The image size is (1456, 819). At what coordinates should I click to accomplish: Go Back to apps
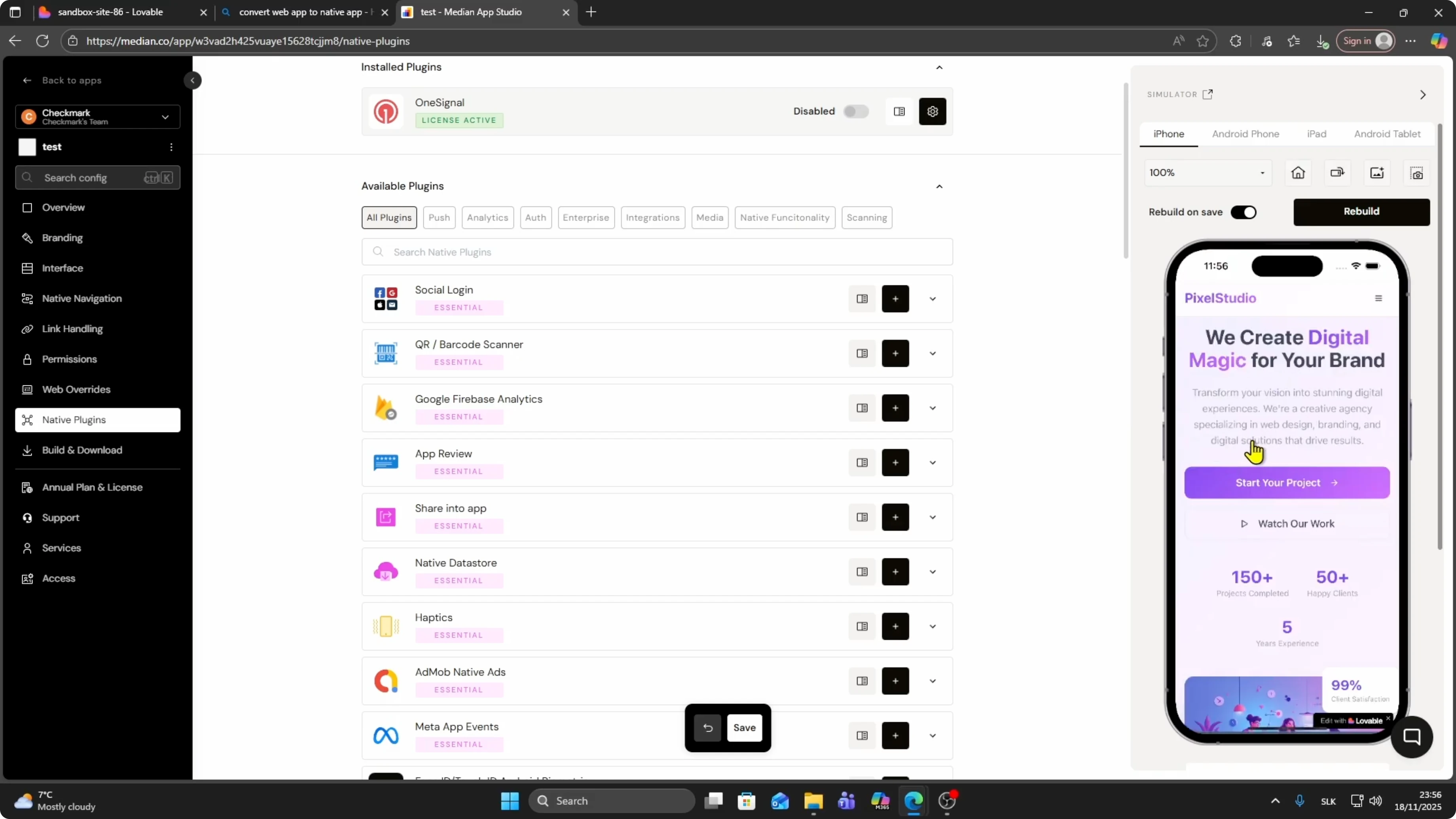pyautogui.click(x=62, y=80)
